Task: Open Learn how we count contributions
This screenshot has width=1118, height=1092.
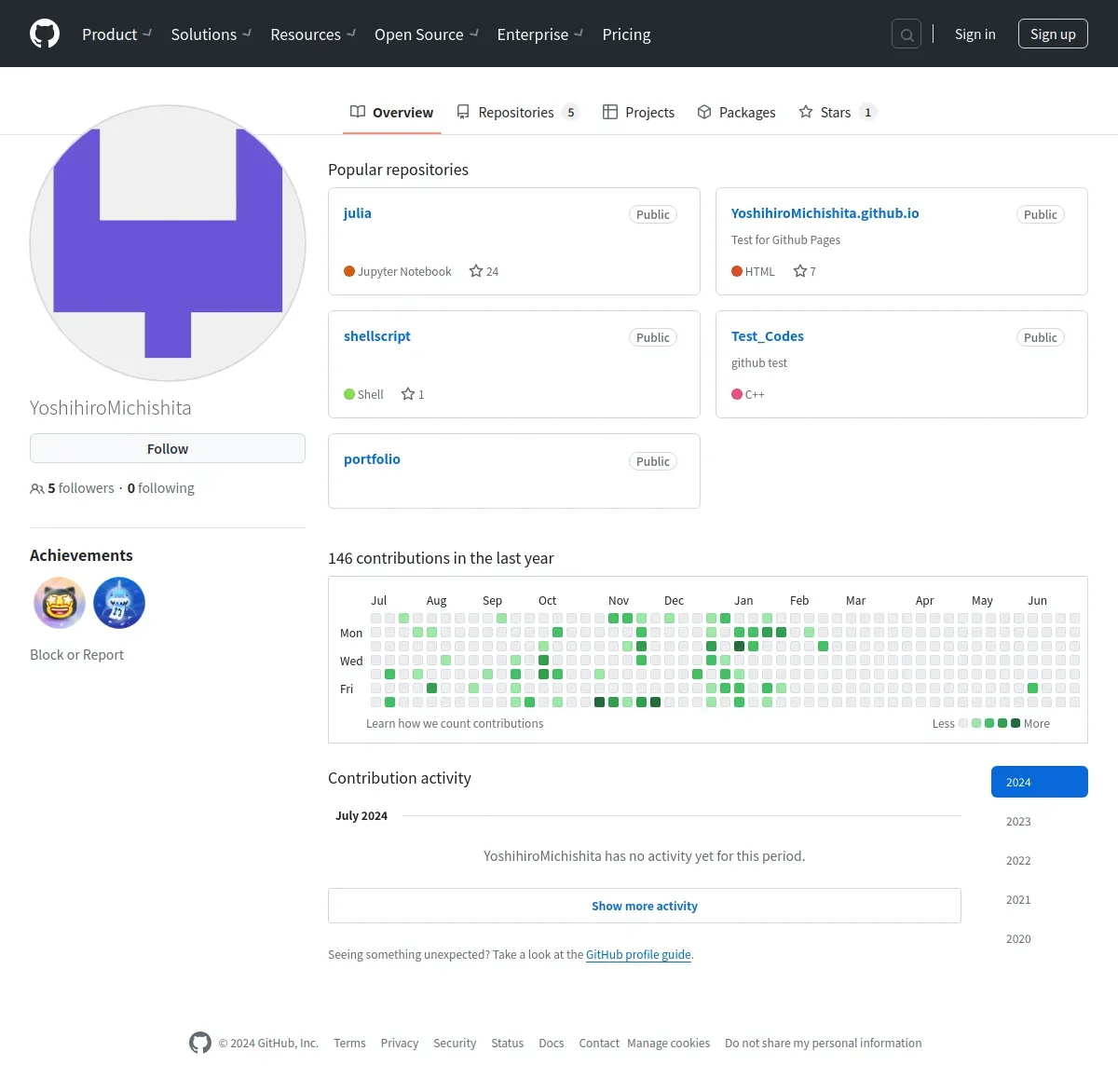Action: [x=455, y=723]
